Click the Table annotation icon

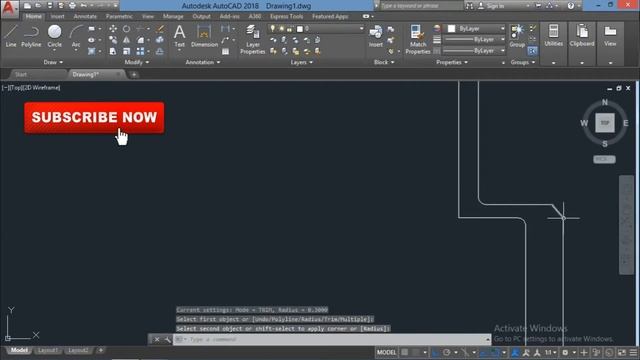(225, 51)
